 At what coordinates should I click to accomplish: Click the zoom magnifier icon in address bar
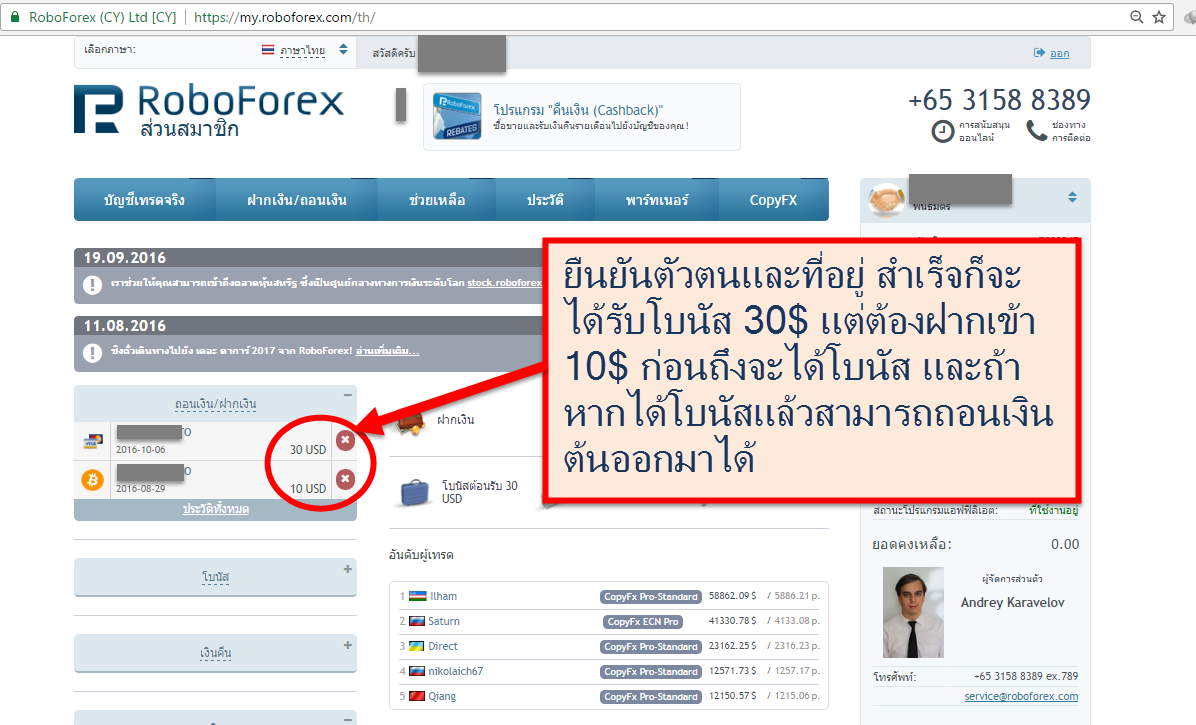pyautogui.click(x=1137, y=17)
